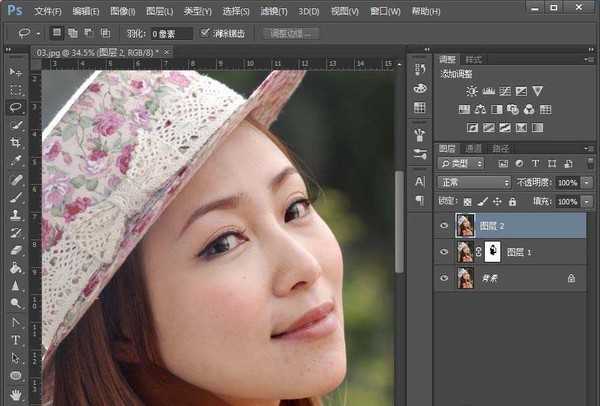Add a Brightness/Contrast adjustment
Viewport: 600px width, 406px height.
(x=472, y=91)
